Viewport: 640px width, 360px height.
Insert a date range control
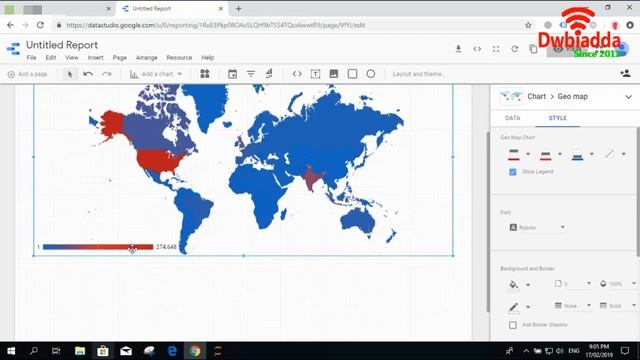pos(232,74)
